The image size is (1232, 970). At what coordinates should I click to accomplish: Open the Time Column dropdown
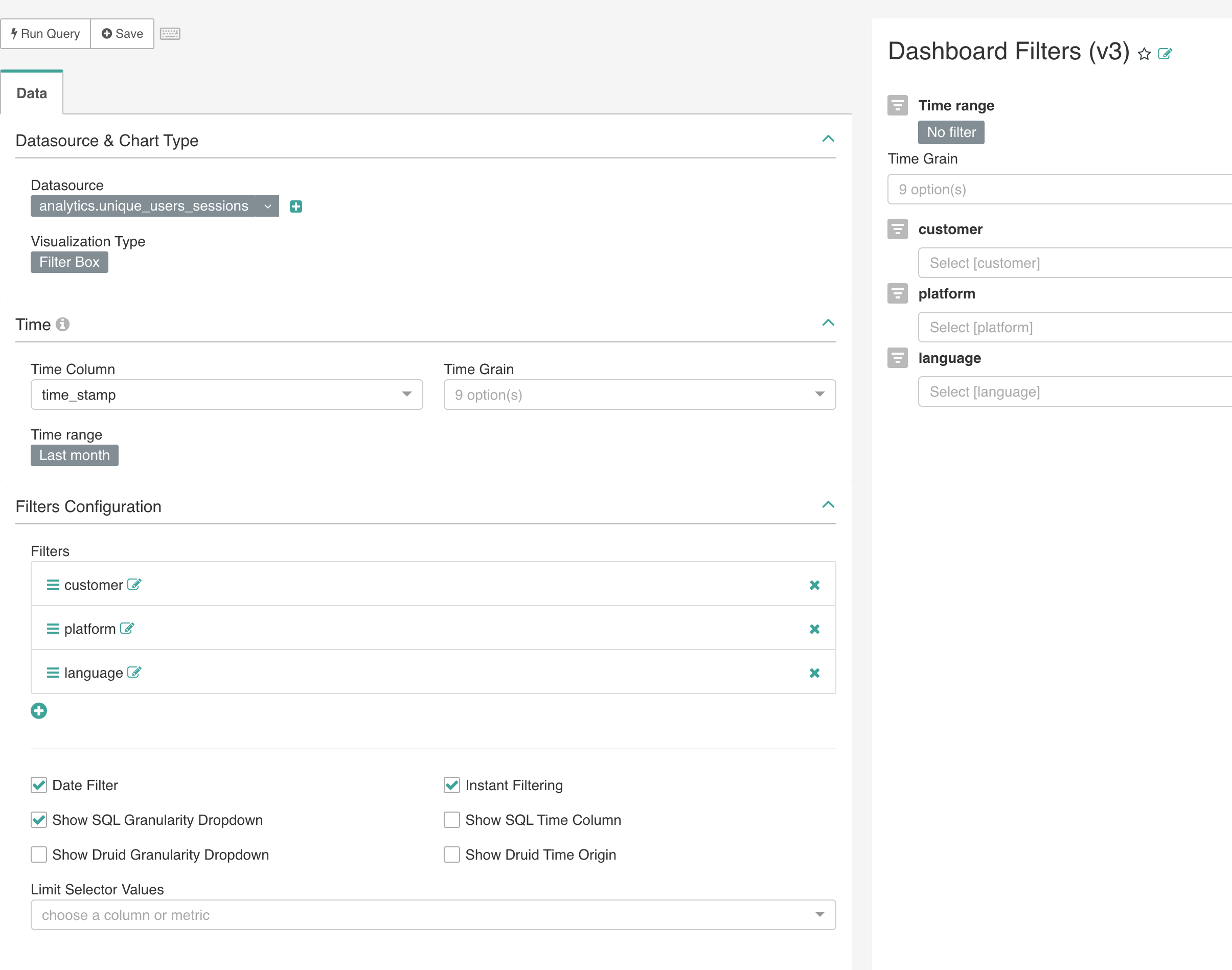[x=226, y=395]
